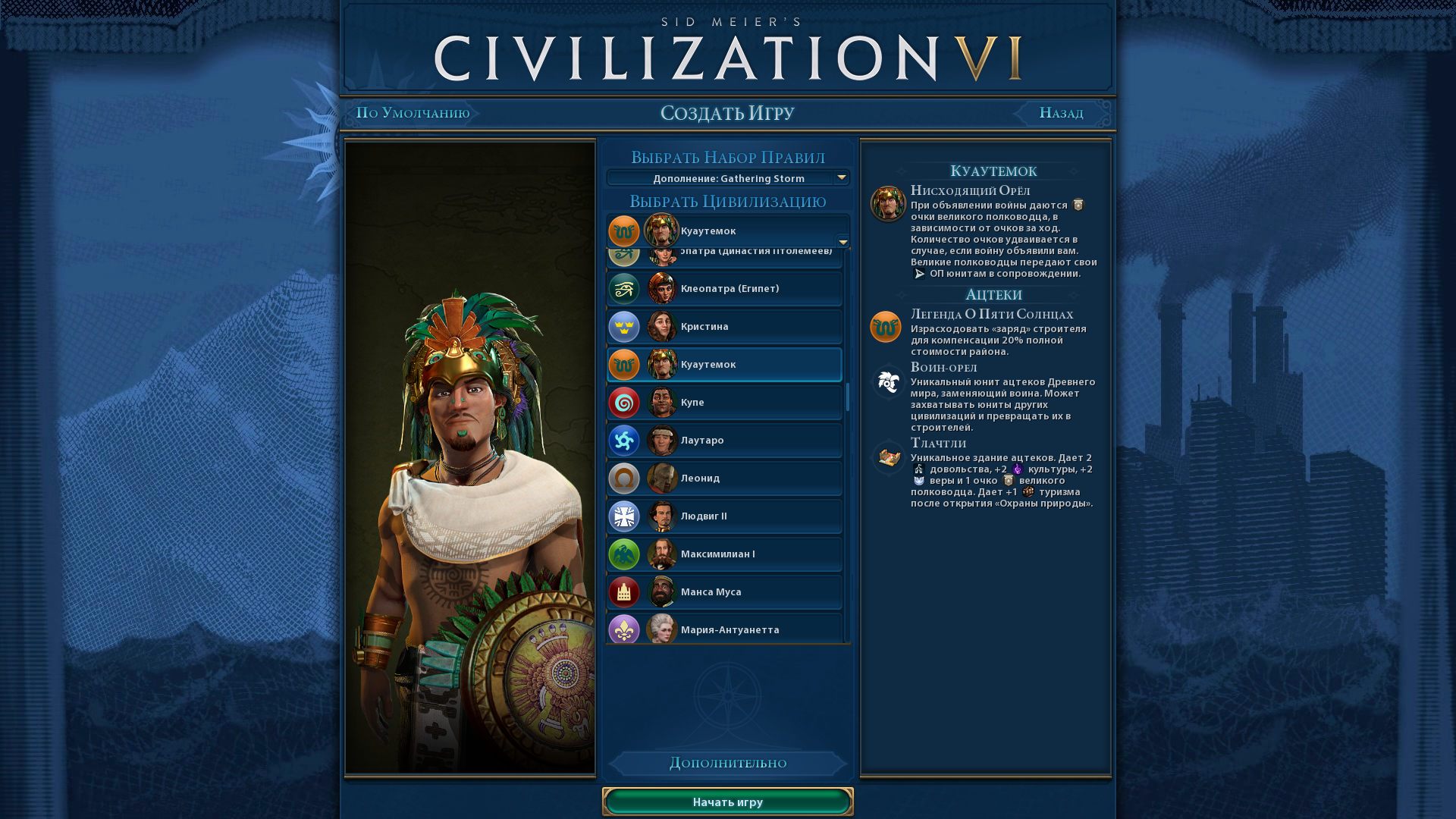This screenshot has height=819, width=1456.
Task: Expand the Дополнительно advanced options
Action: 728,763
